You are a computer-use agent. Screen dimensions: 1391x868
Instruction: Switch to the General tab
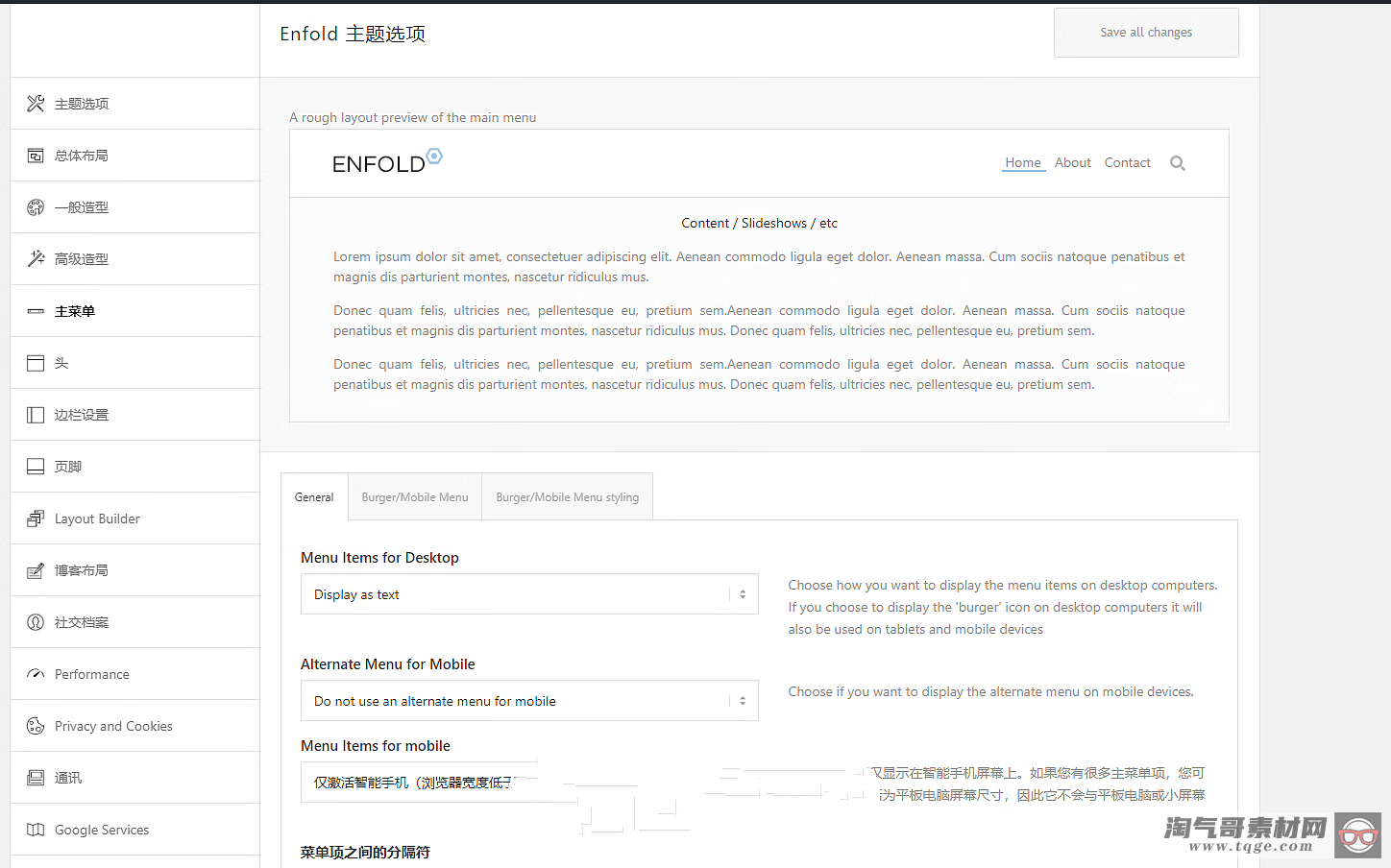click(314, 496)
